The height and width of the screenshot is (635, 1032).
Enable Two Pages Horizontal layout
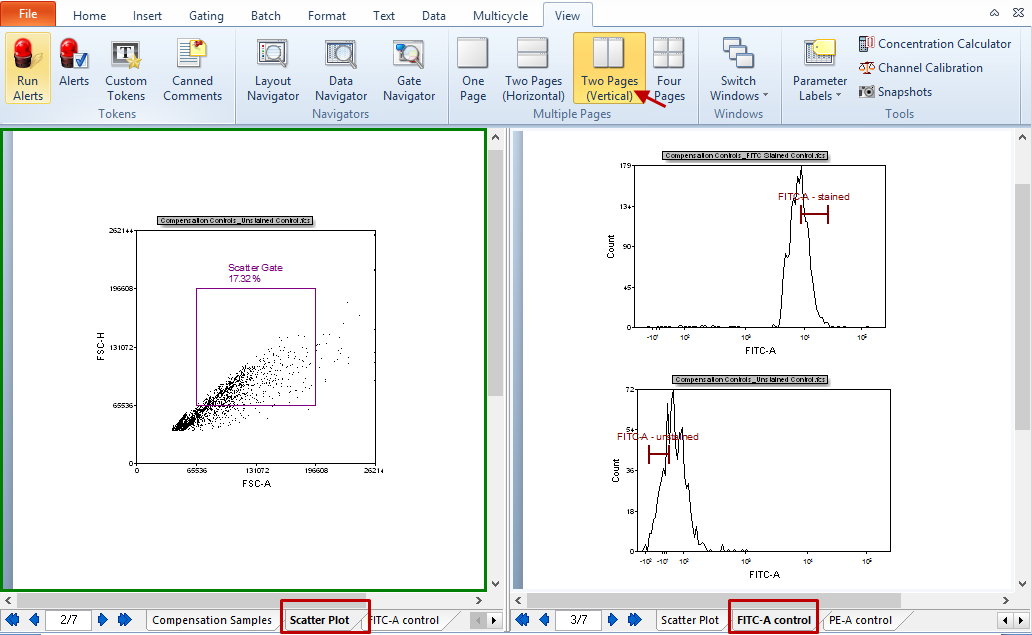tap(533, 68)
